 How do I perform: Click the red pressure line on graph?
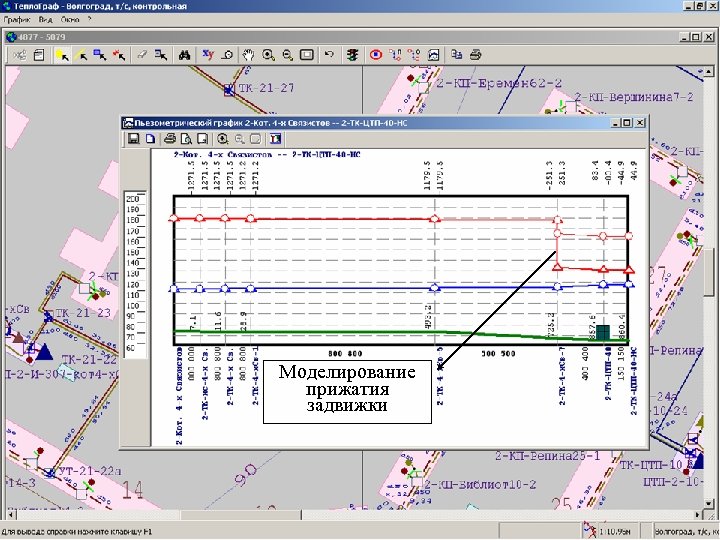pyautogui.click(x=340, y=217)
